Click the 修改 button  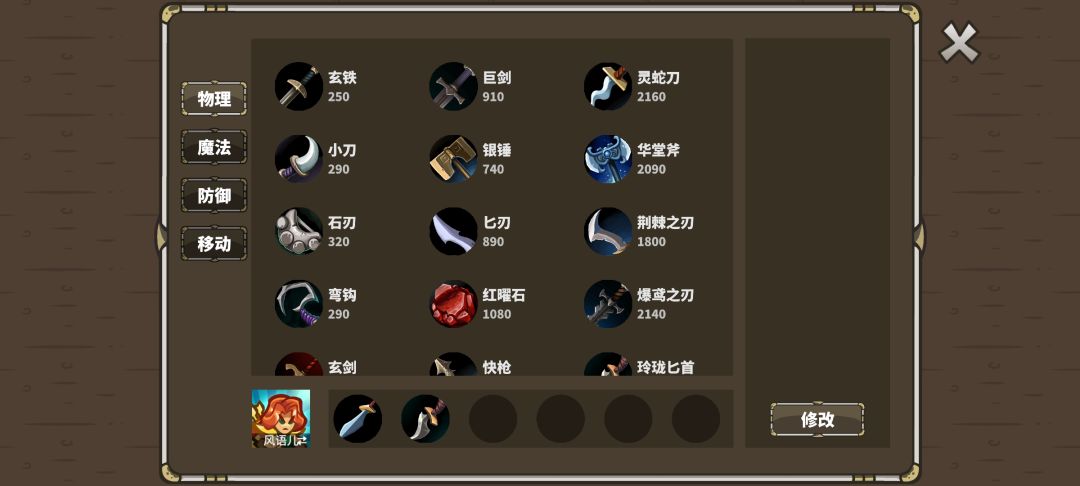coord(817,419)
